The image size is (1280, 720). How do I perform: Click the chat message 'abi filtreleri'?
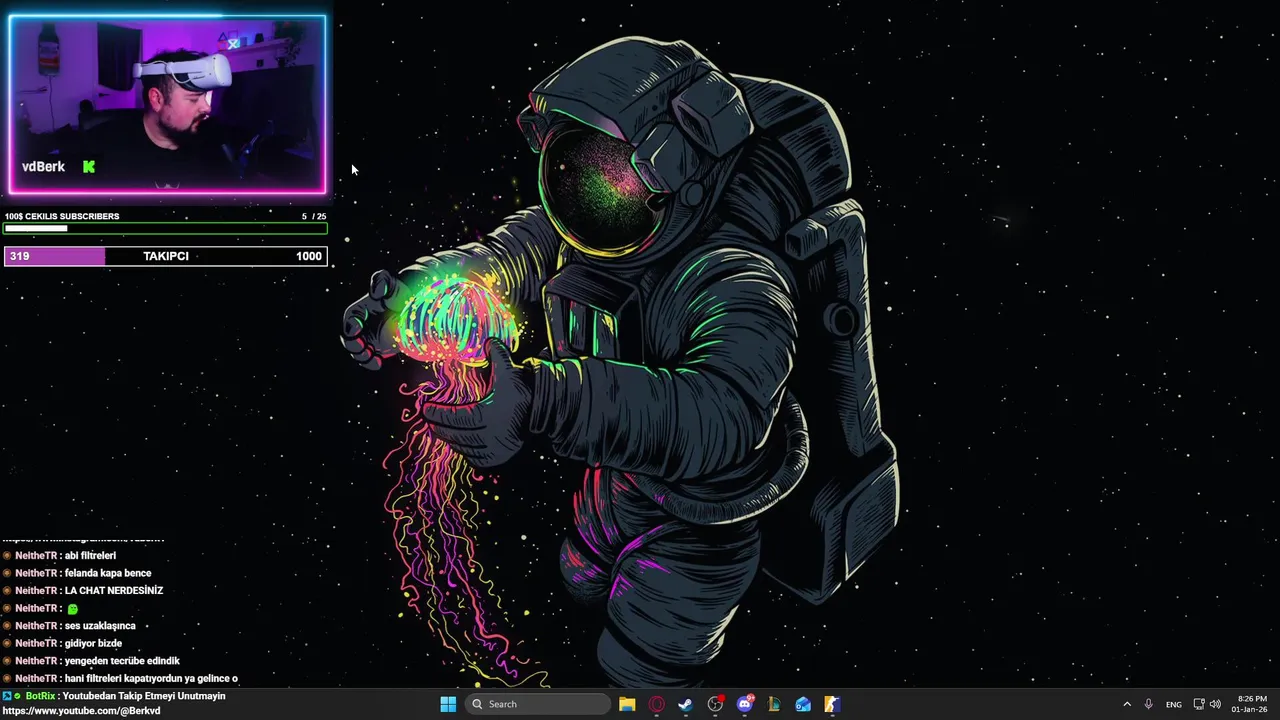click(x=90, y=556)
